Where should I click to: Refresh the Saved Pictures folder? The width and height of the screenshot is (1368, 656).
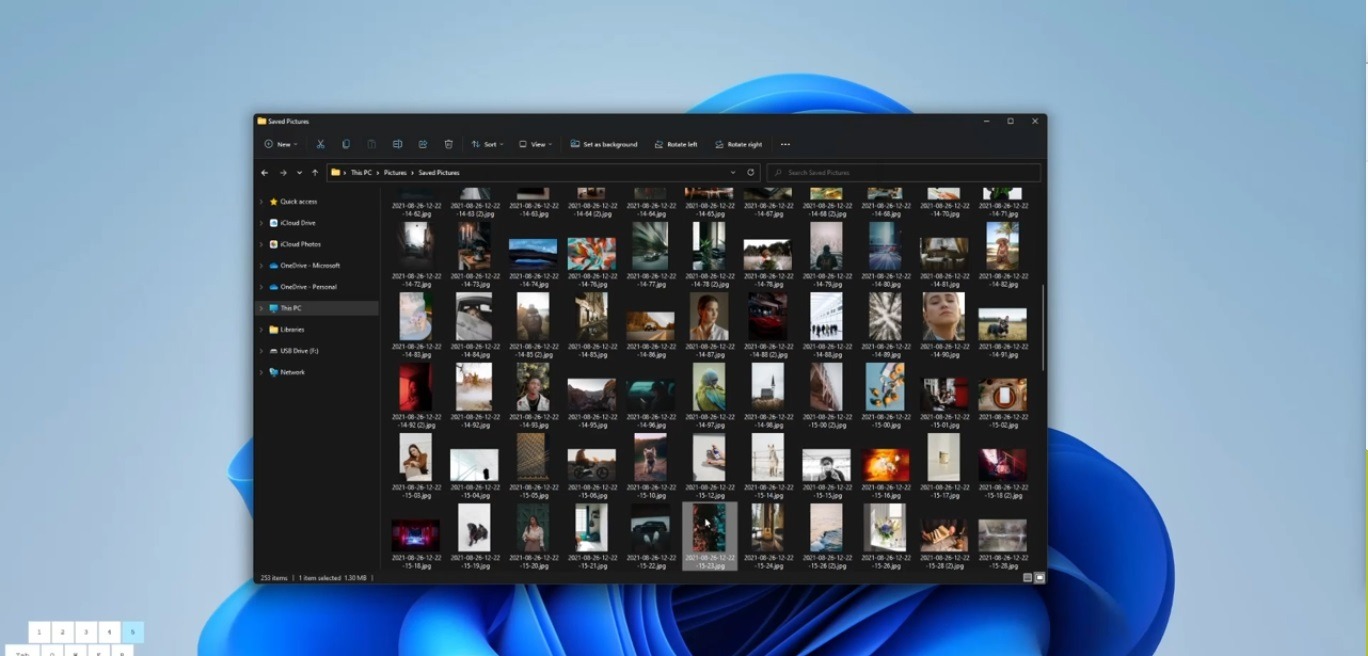(751, 172)
